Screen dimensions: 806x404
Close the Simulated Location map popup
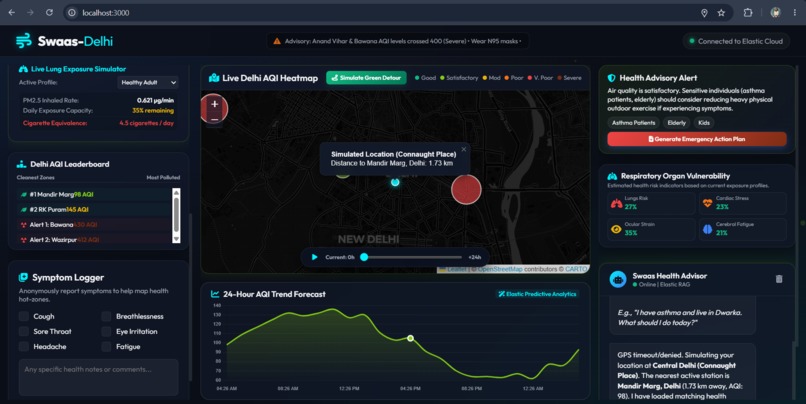[x=464, y=150]
